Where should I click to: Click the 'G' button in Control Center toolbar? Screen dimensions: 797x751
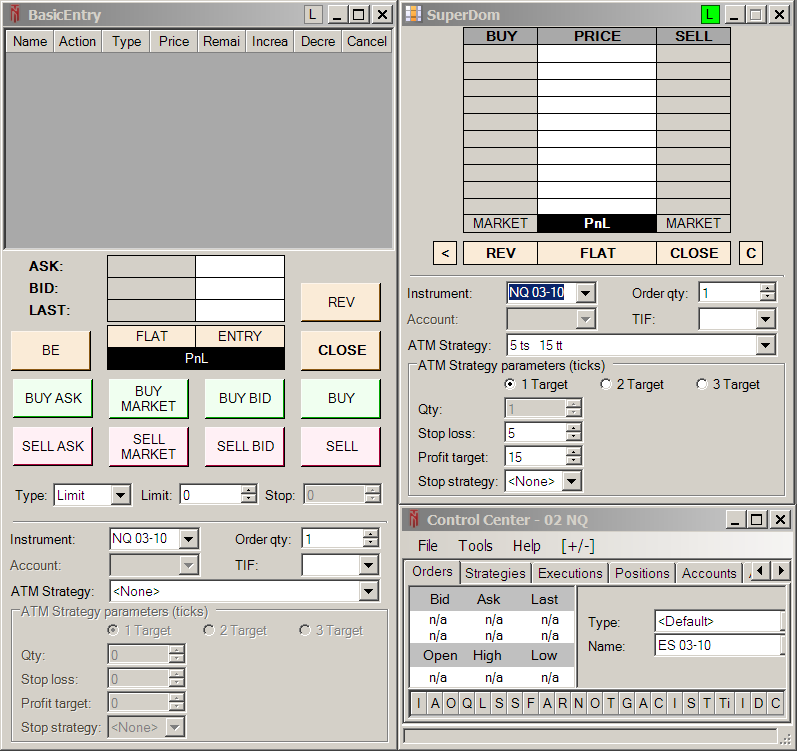627,703
